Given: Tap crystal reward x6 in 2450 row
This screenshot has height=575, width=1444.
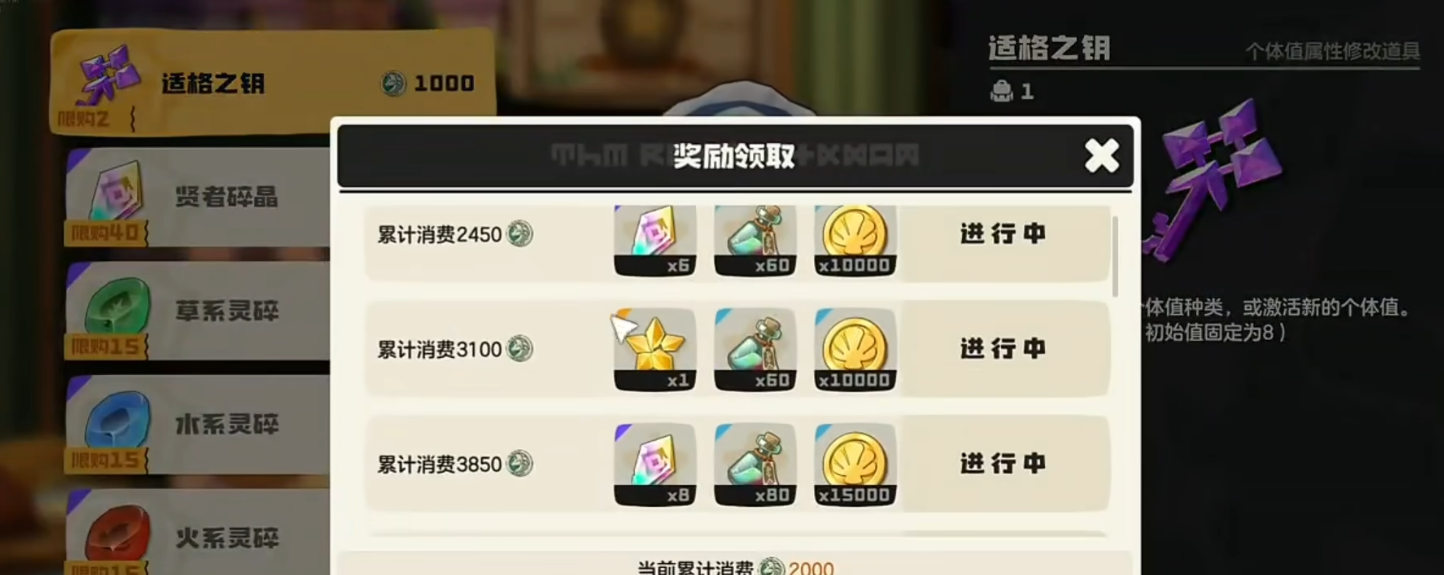Looking at the screenshot, I should 655,240.
